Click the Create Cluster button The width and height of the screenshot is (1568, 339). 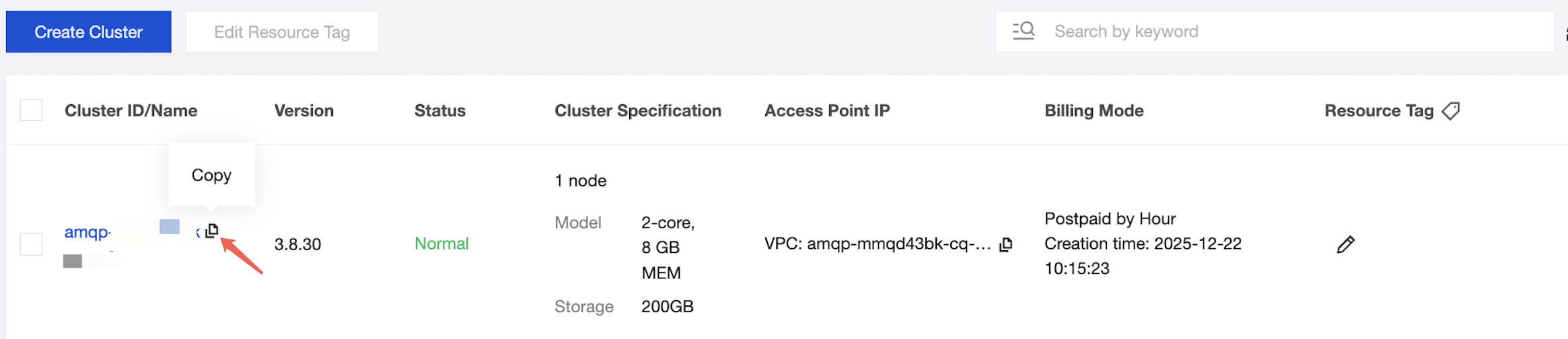(x=88, y=32)
